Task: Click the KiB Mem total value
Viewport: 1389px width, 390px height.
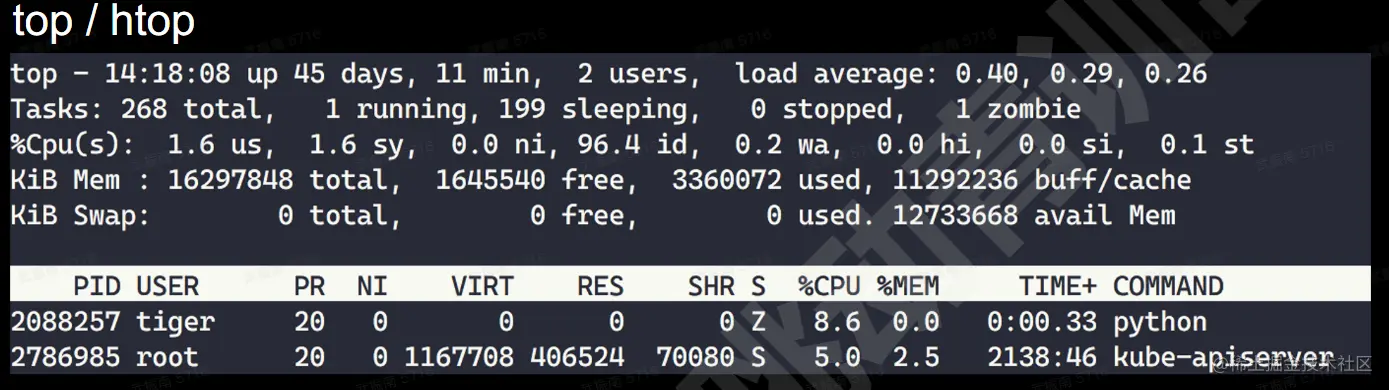Action: point(230,180)
